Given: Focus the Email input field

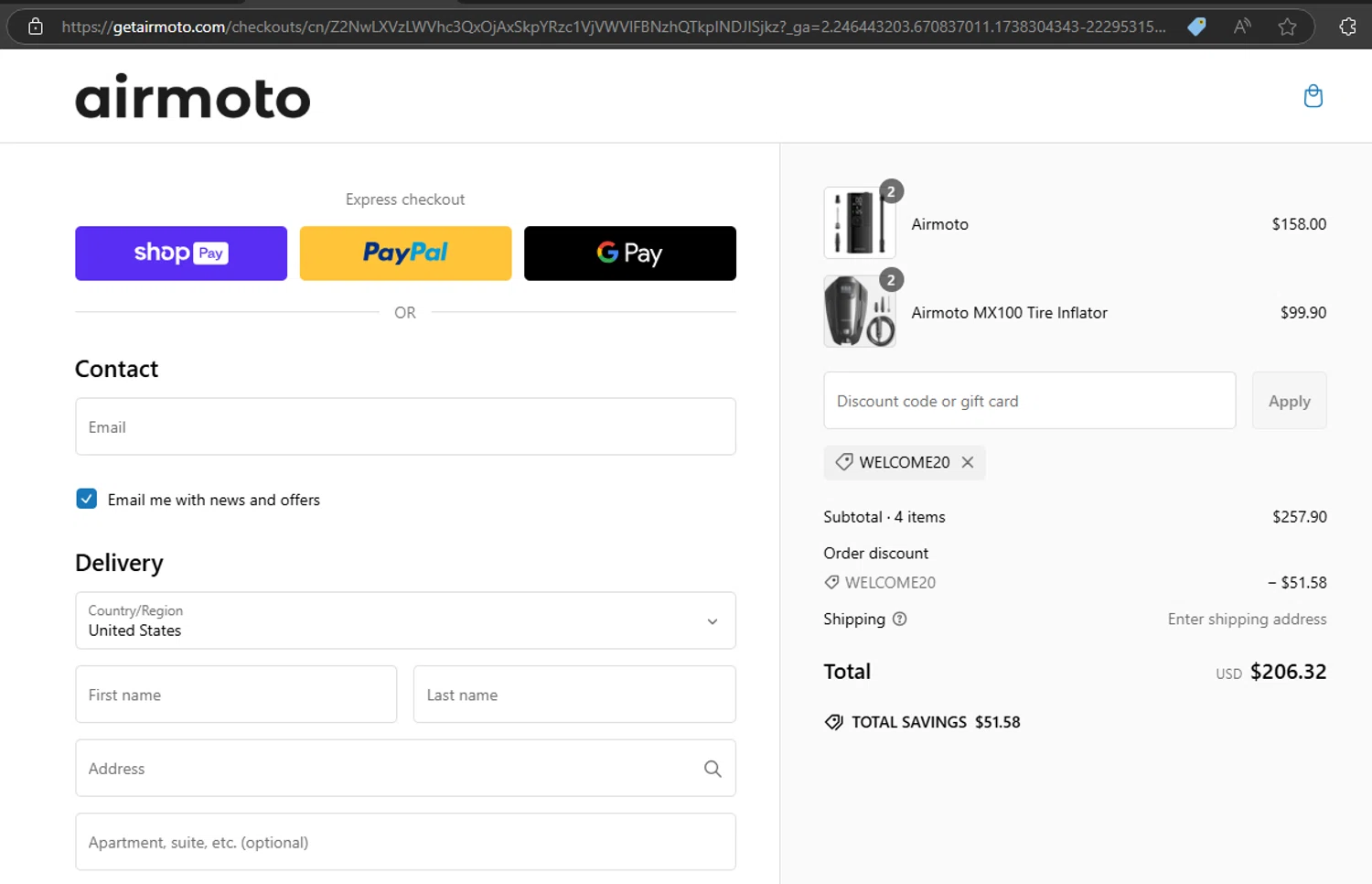Looking at the screenshot, I should tap(405, 426).
